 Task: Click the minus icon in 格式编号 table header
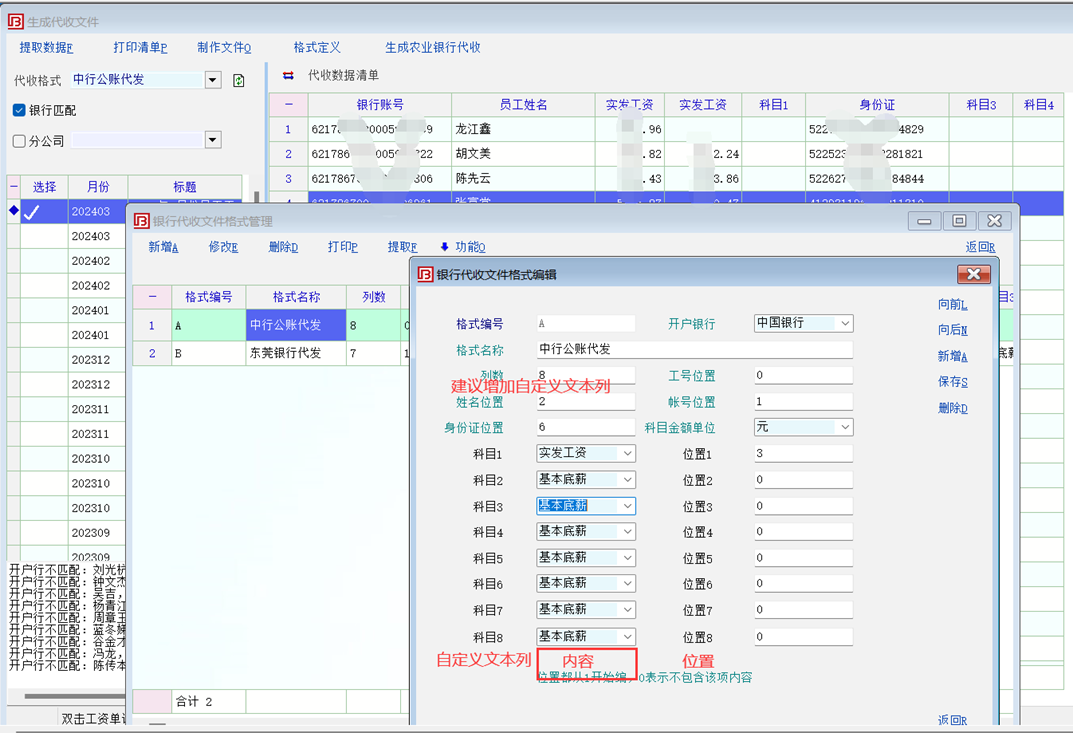click(x=152, y=297)
